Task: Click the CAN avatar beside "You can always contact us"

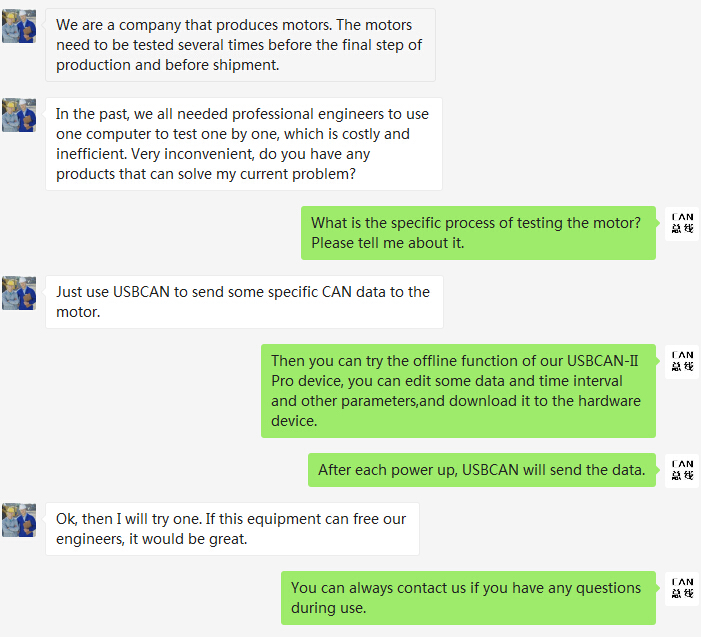Action: click(682, 588)
